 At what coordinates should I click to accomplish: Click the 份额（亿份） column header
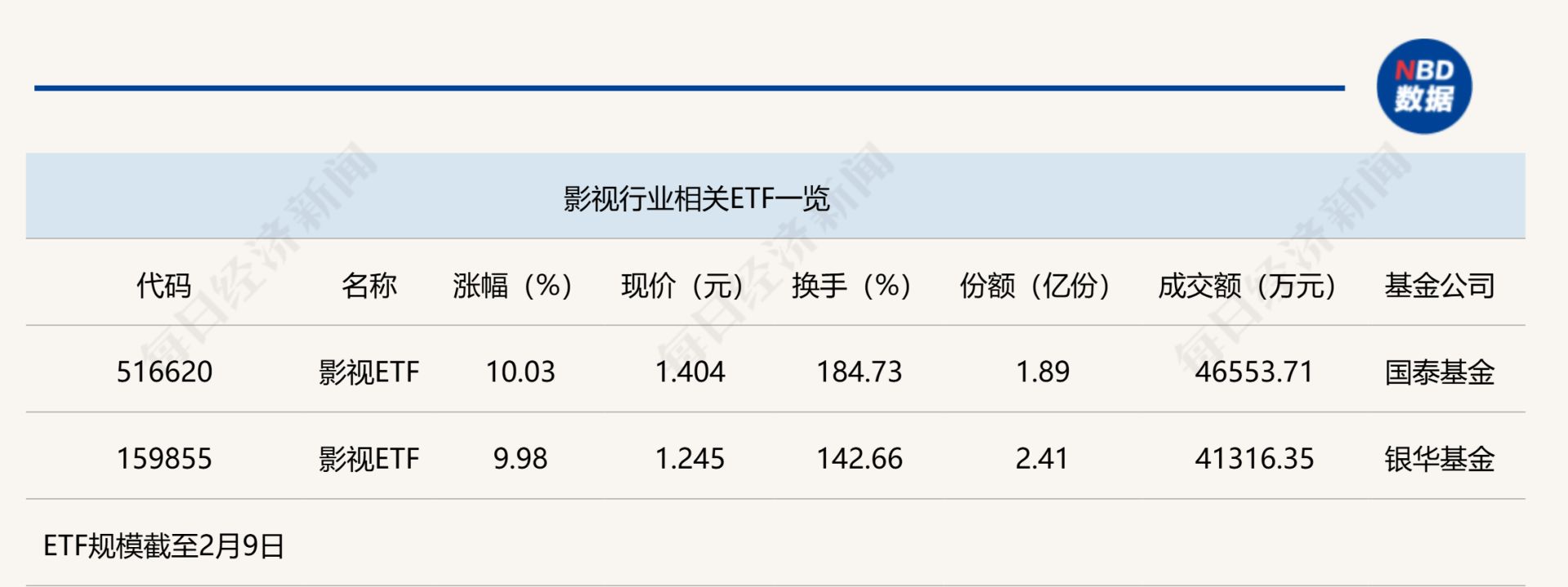[x=1034, y=286]
